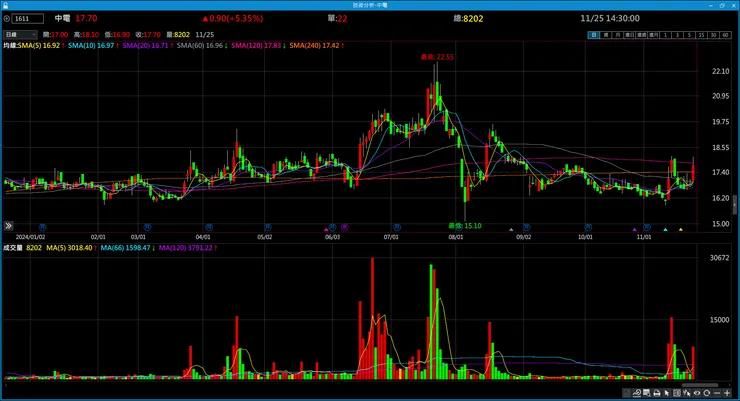Open the search icon beside stock code 1611

point(7,18)
